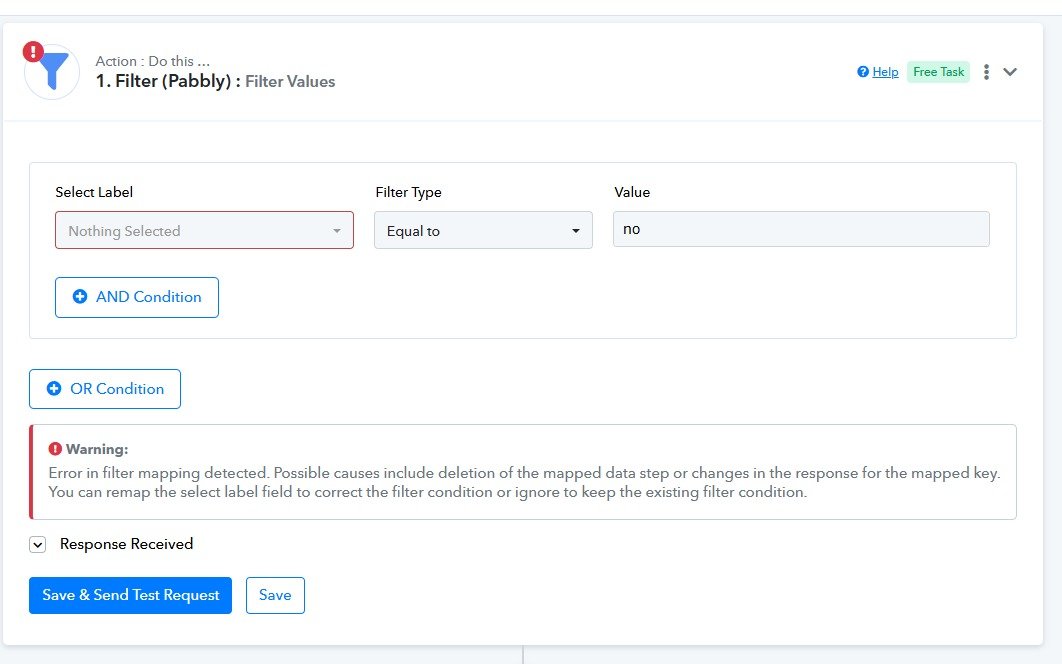Open the three-dot options menu
The image size is (1062, 664).
pyautogui.click(x=986, y=72)
